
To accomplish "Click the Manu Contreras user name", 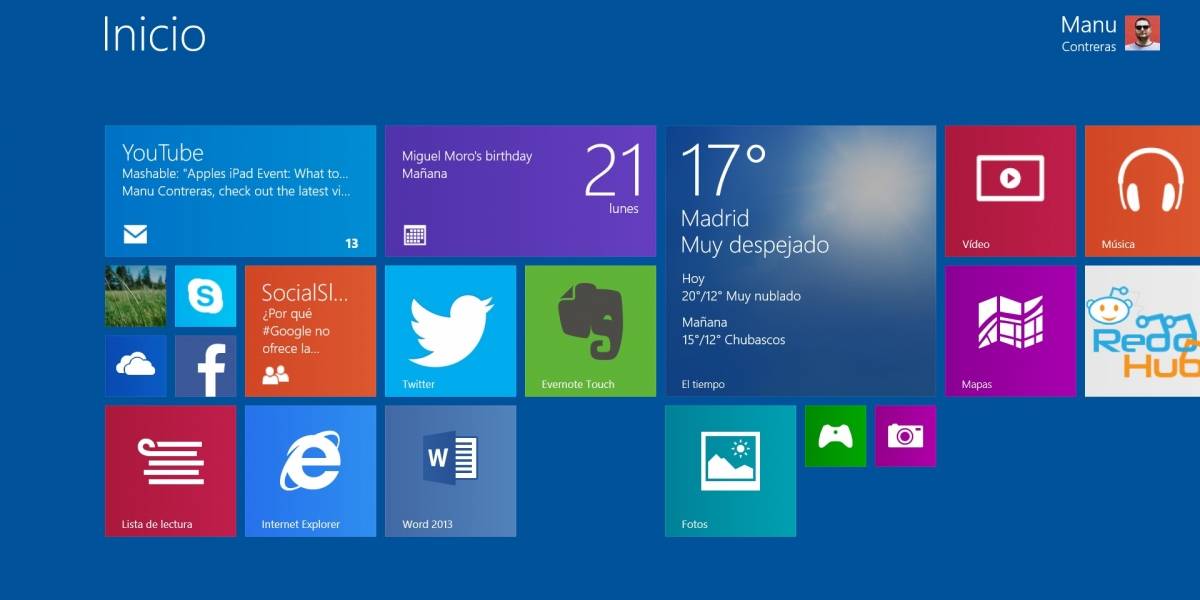I will (1088, 33).
